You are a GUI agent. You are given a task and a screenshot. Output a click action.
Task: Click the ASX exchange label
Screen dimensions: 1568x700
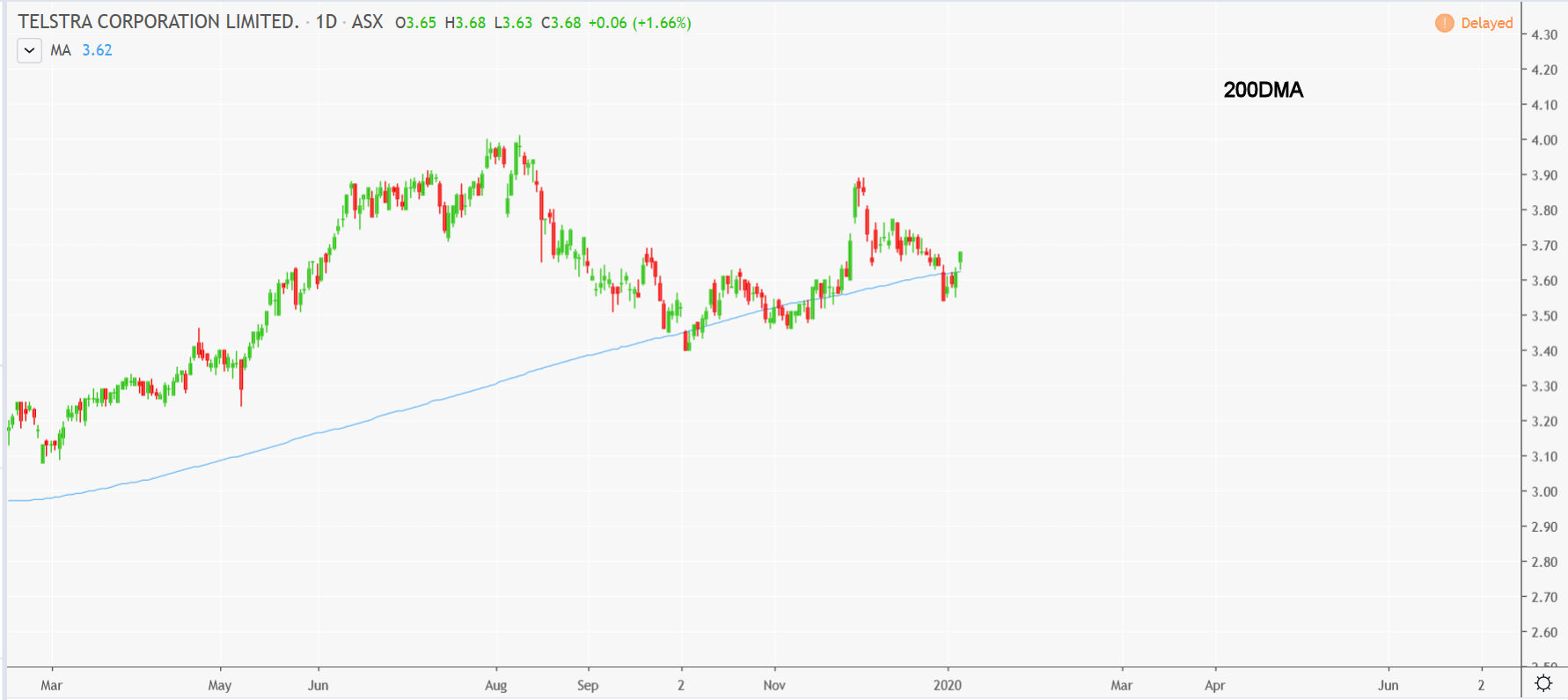[x=367, y=21]
